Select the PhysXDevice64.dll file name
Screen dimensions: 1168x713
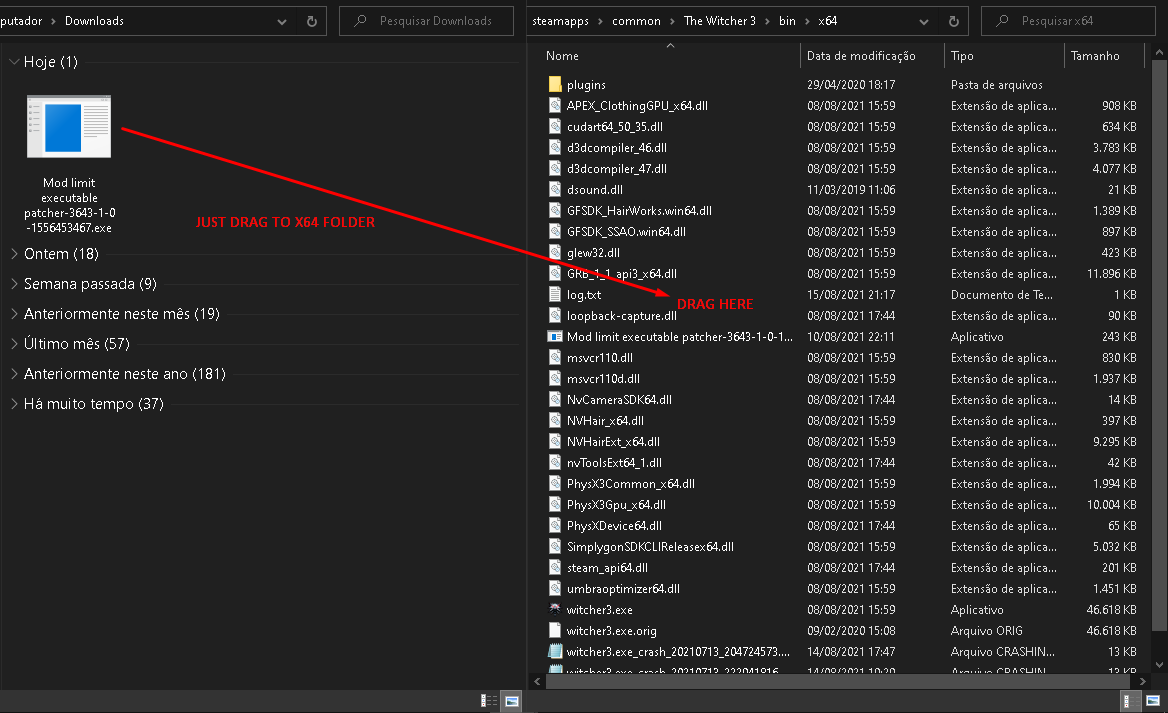614,525
